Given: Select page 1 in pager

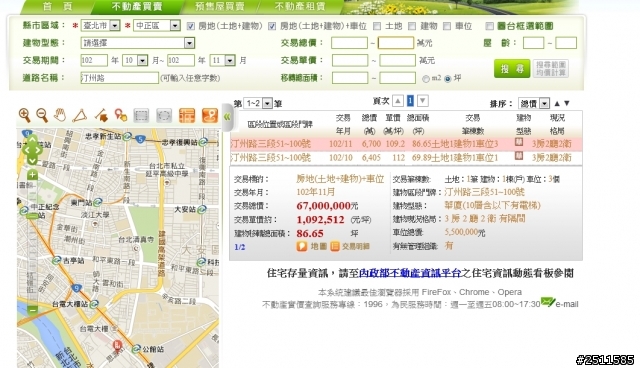Looking at the screenshot, I should [x=410, y=100].
